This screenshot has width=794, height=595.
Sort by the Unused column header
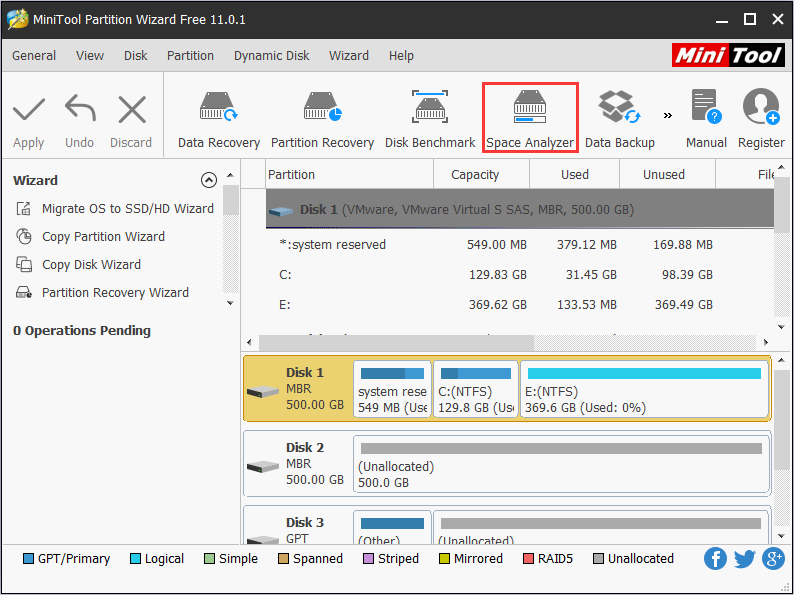click(x=667, y=175)
